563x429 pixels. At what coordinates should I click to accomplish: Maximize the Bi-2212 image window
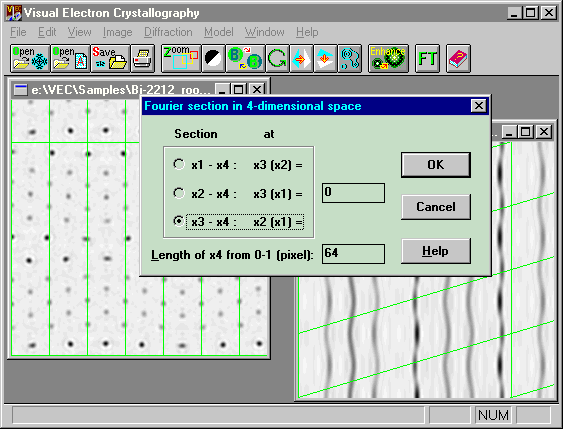coord(238,89)
